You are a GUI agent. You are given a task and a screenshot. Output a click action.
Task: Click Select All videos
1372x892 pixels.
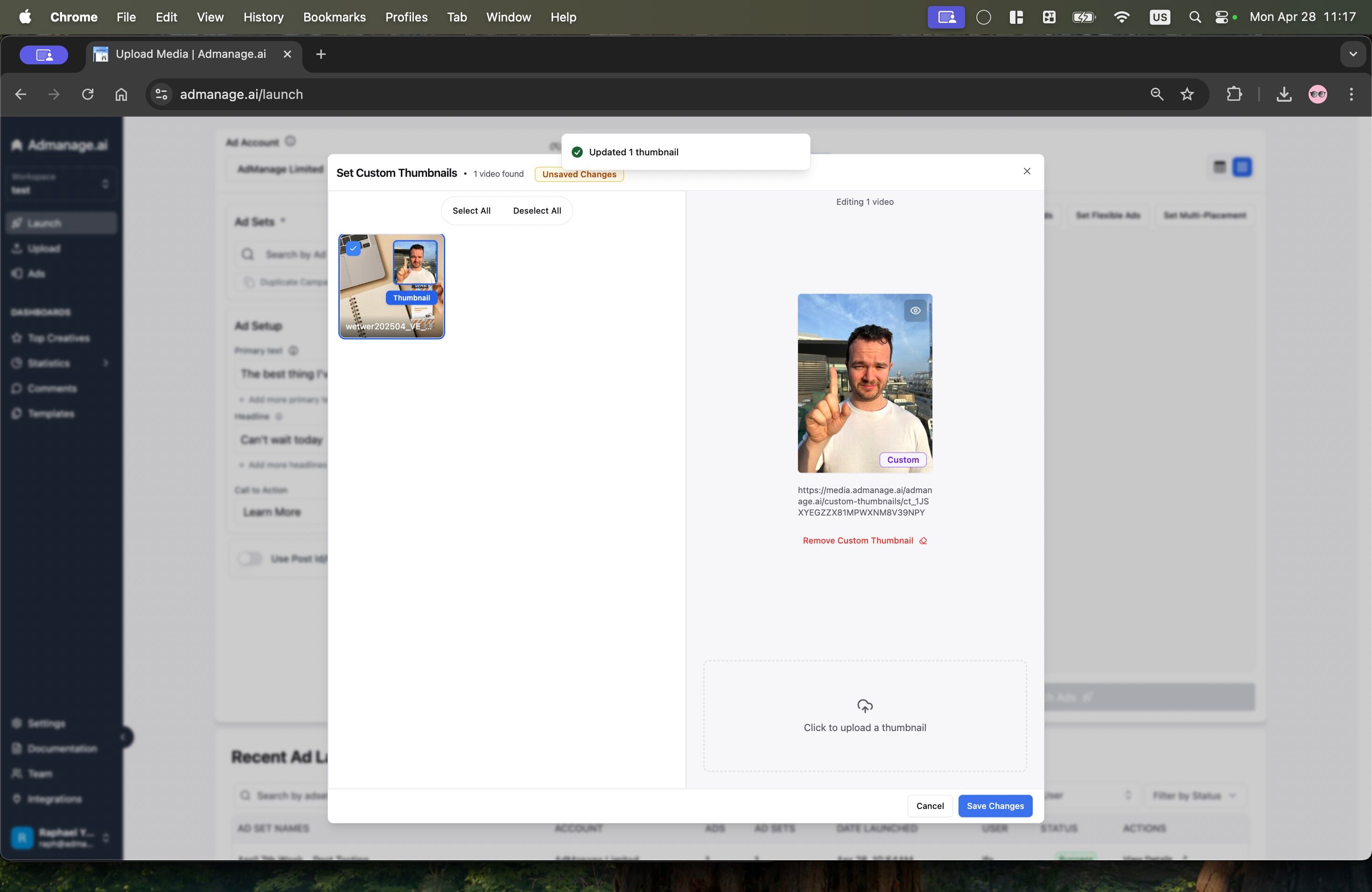coord(471,211)
